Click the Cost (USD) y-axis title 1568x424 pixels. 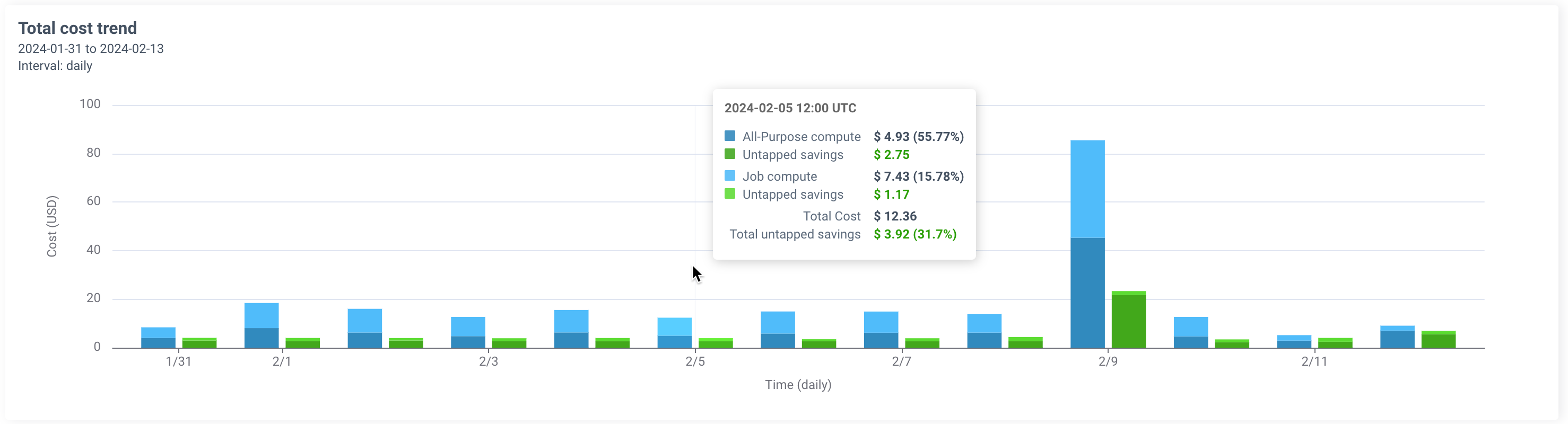(x=52, y=226)
